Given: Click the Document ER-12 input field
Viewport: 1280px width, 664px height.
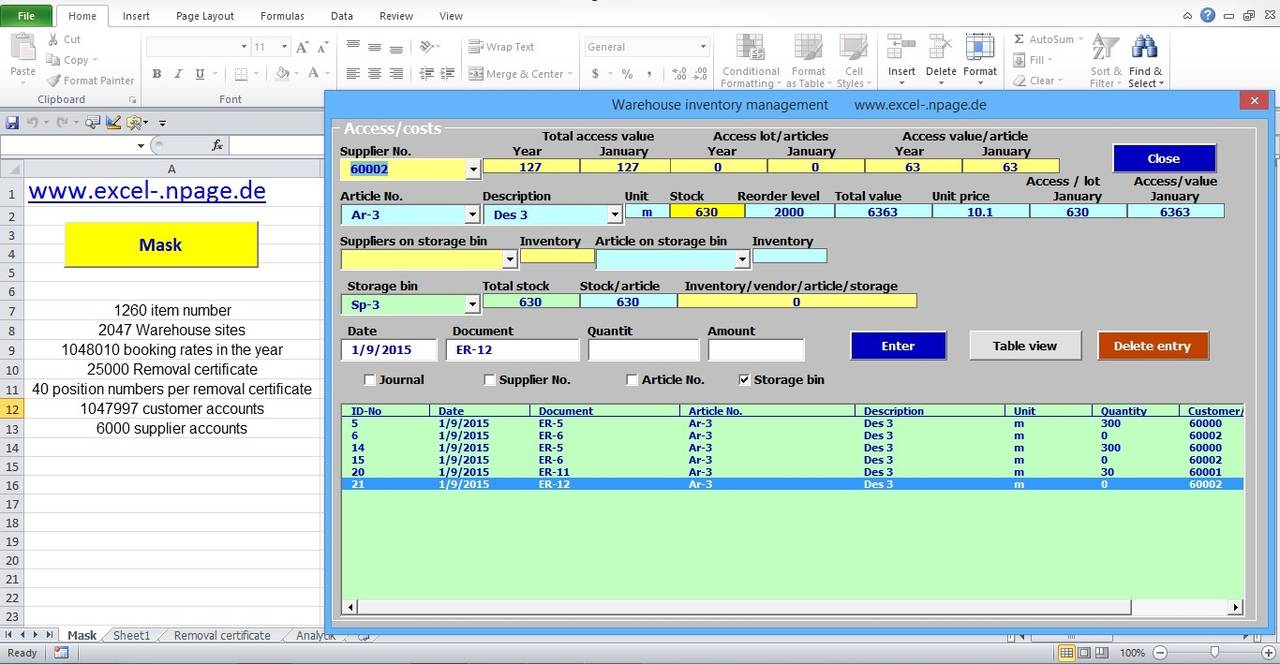Looking at the screenshot, I should point(512,350).
